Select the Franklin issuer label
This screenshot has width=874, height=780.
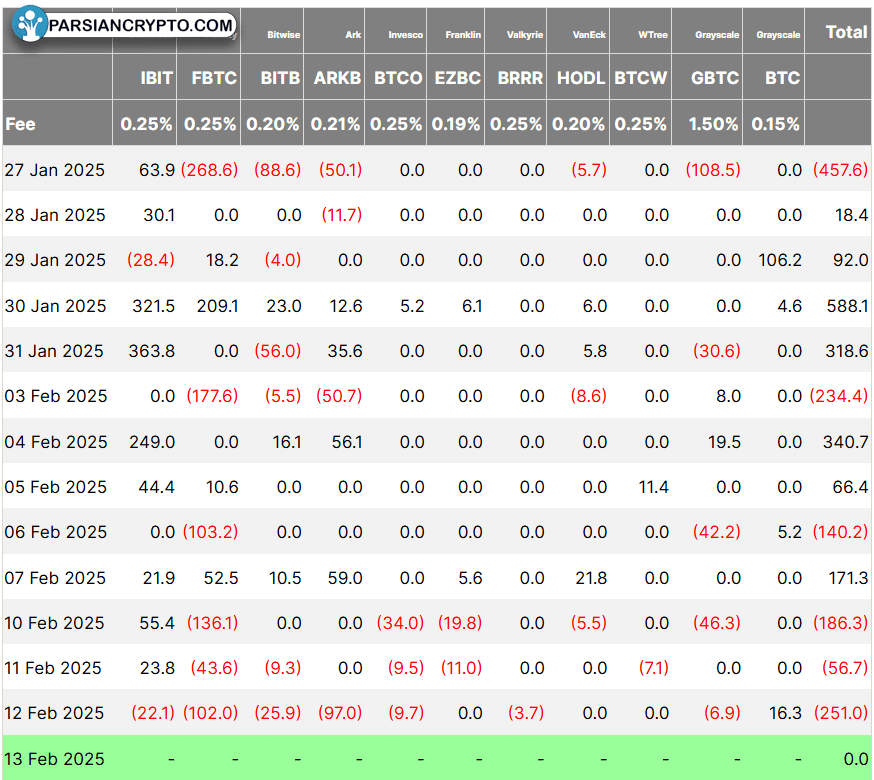463,35
